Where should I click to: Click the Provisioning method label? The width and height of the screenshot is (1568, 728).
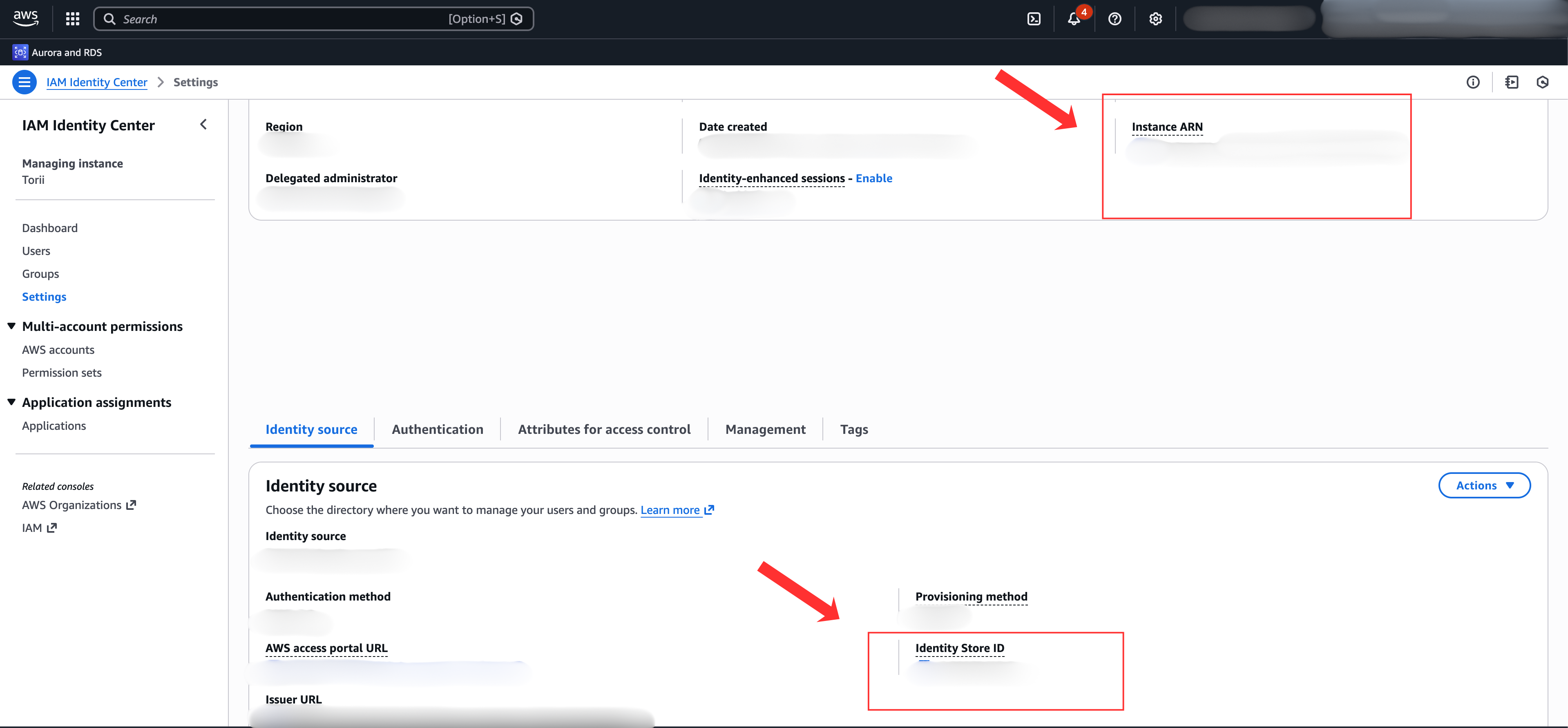[971, 596]
